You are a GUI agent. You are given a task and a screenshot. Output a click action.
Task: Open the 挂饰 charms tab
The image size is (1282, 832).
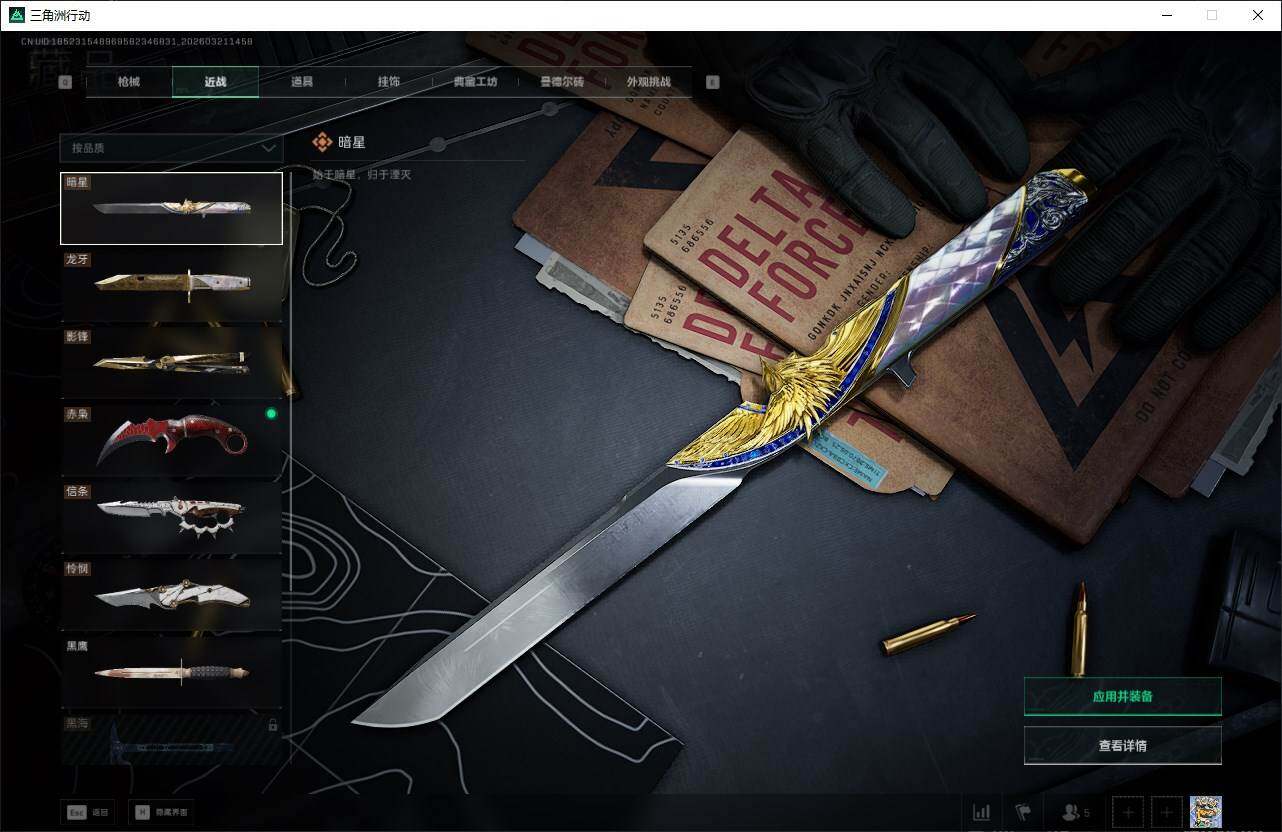click(x=388, y=82)
